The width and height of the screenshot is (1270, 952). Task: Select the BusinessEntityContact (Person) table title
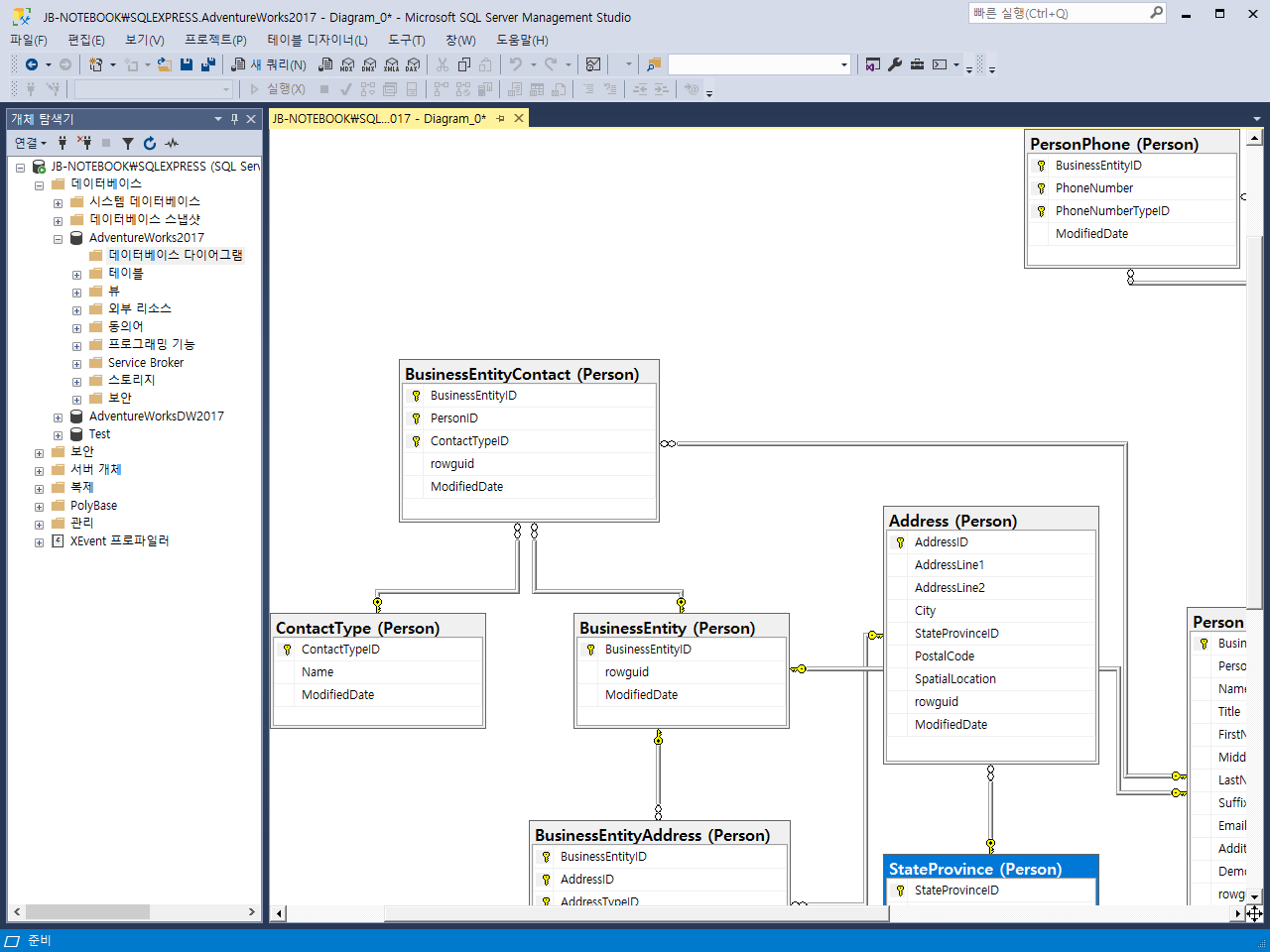(522, 374)
